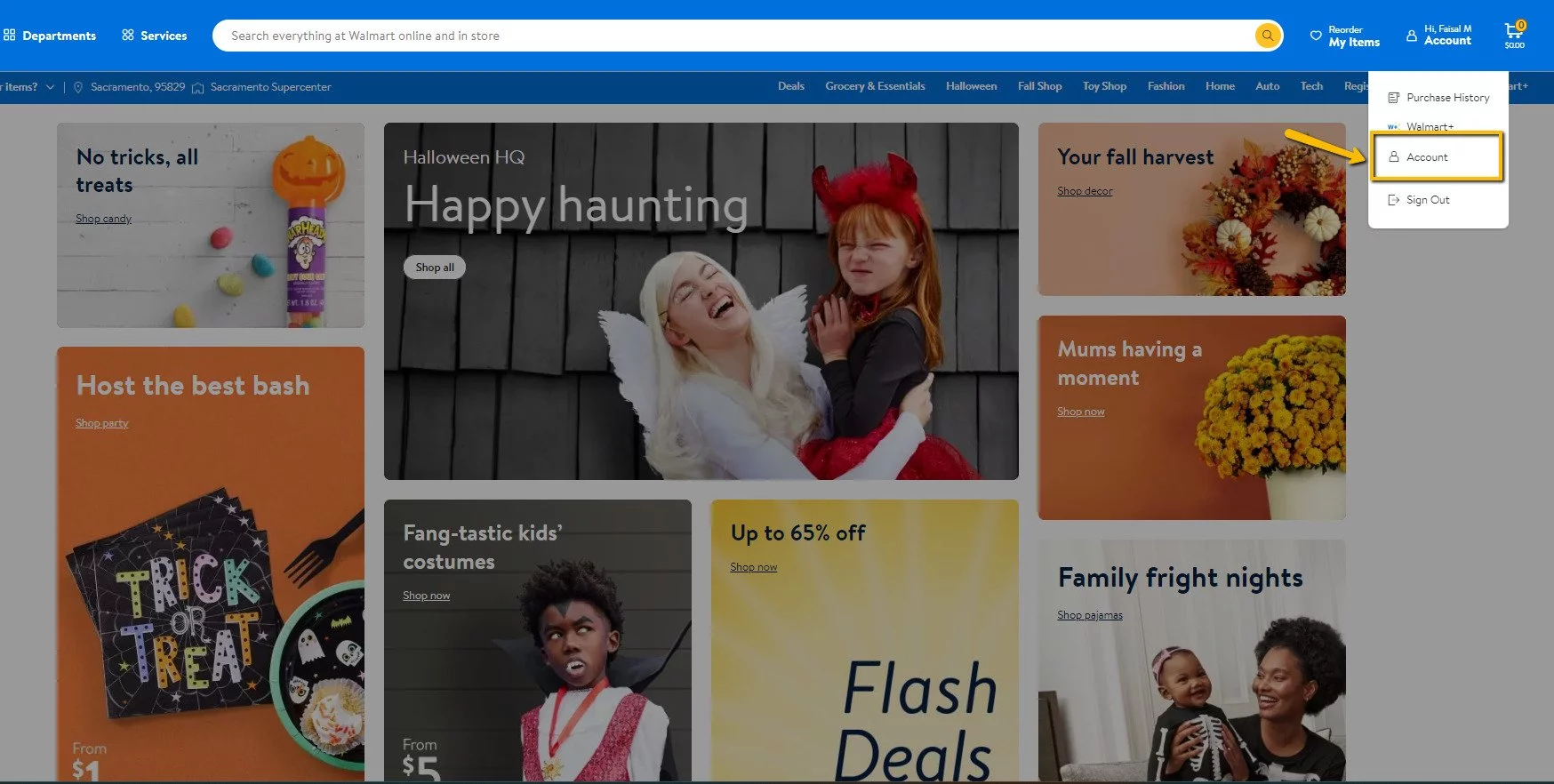Click the Services icon in header
The image size is (1554, 784).
pos(128,36)
